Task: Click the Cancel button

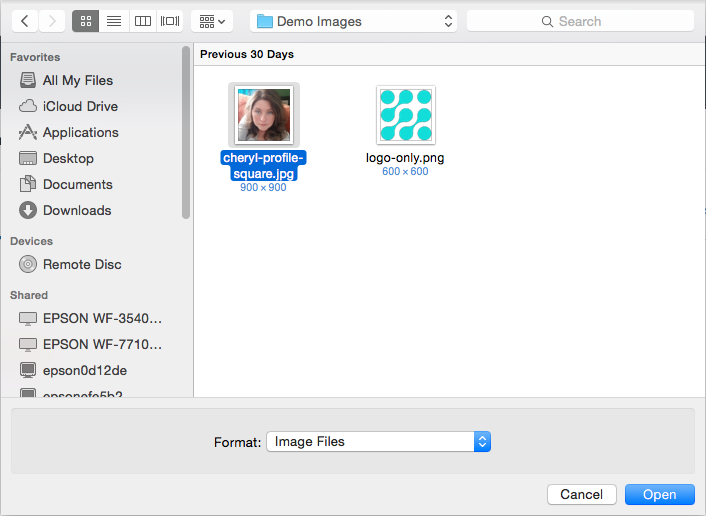Action: 582,494
